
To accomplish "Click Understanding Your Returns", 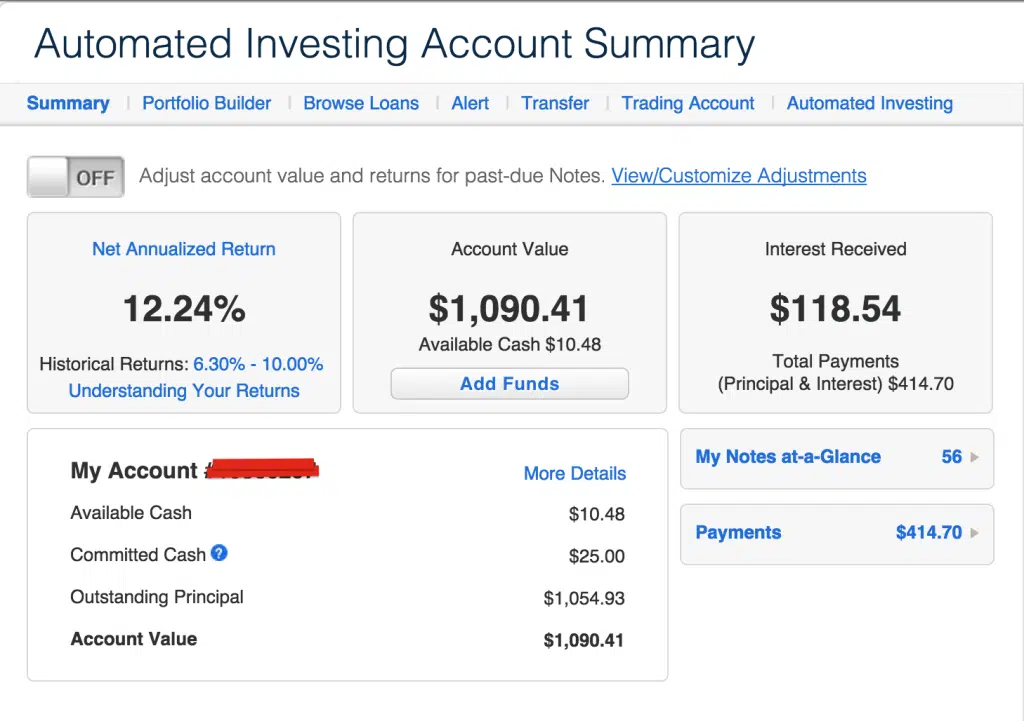I will coord(183,391).
